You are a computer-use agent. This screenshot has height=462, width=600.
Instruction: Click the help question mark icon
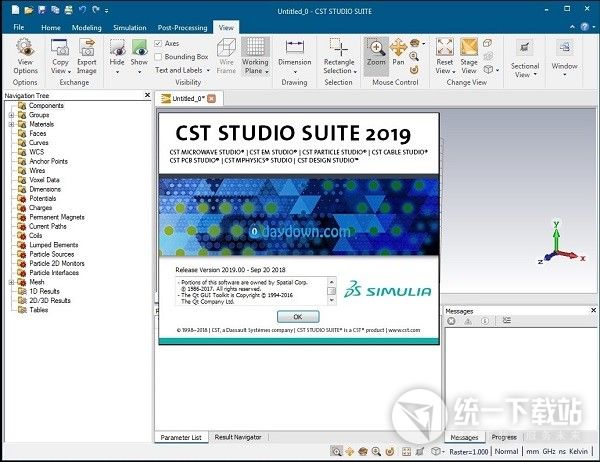pos(584,27)
